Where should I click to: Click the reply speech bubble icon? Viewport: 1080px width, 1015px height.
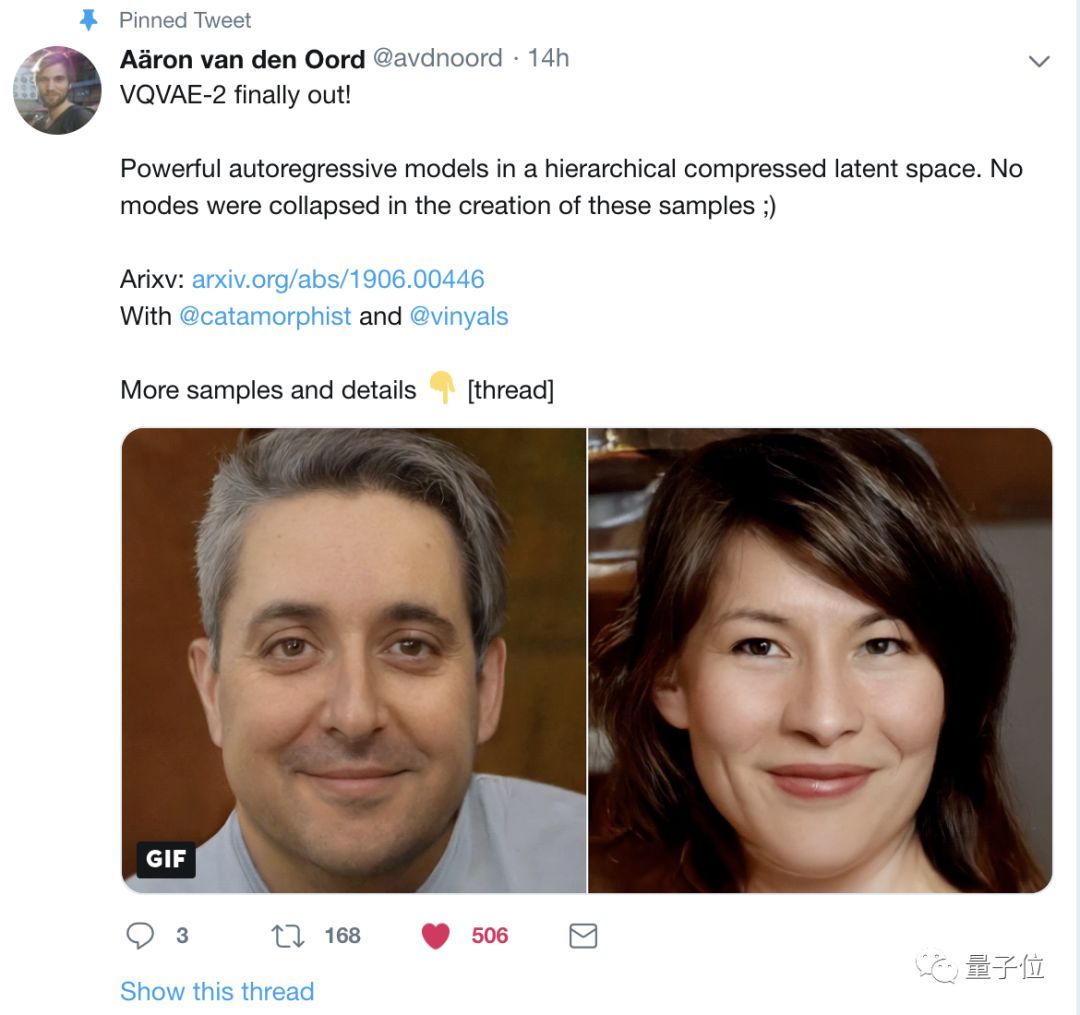(x=140, y=935)
